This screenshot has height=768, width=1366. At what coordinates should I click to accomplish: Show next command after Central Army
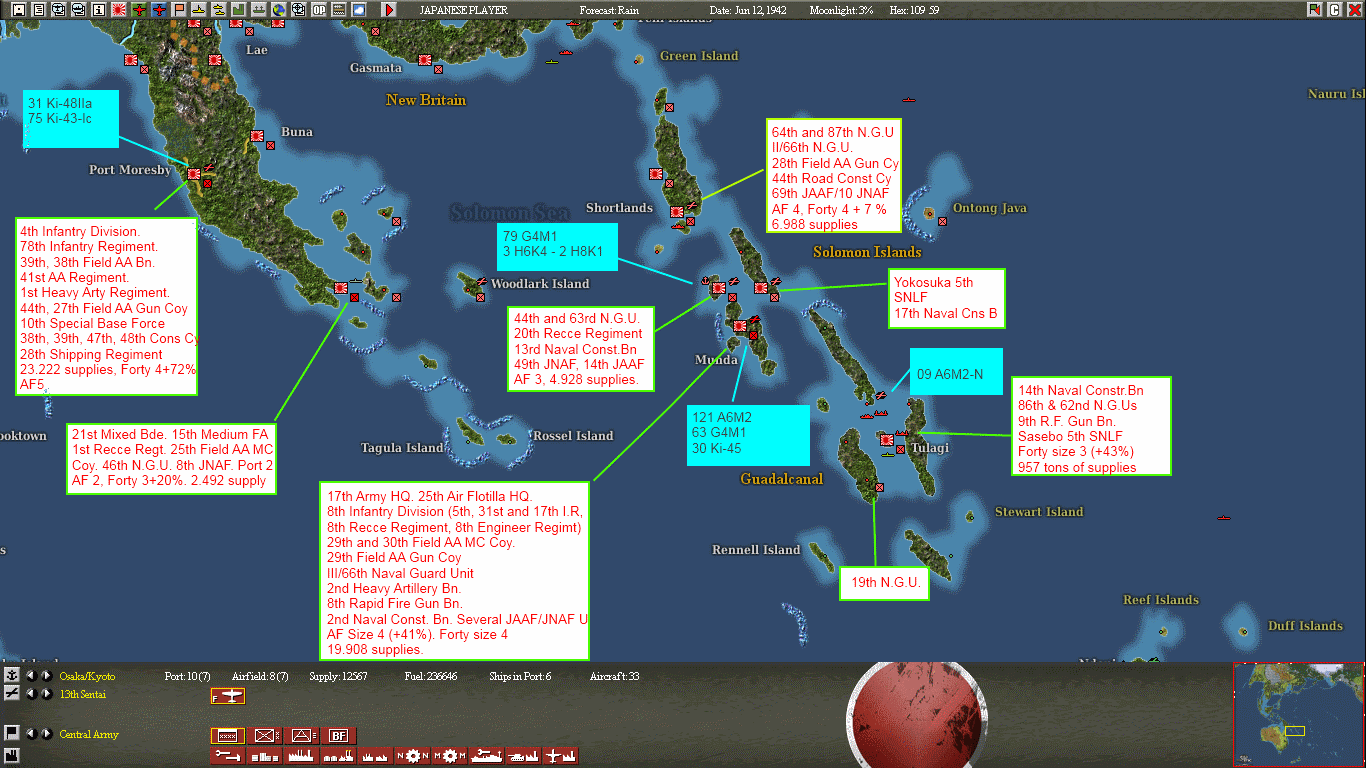46,733
